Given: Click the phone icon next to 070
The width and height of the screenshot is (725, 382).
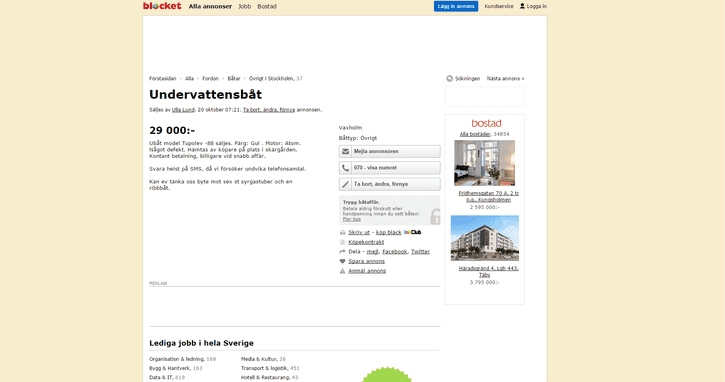Looking at the screenshot, I should [345, 168].
